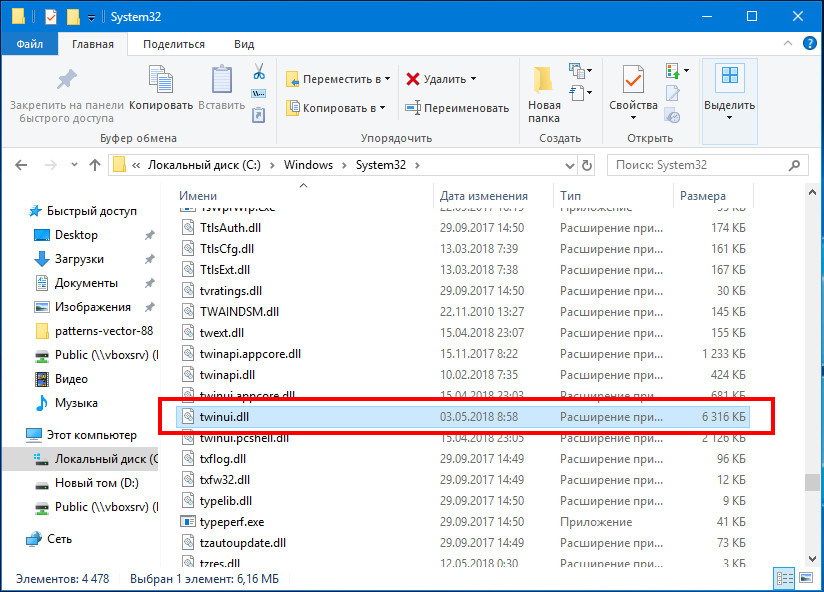Click the twinui.dll file icon
The width and height of the screenshot is (824, 592).
click(188, 417)
